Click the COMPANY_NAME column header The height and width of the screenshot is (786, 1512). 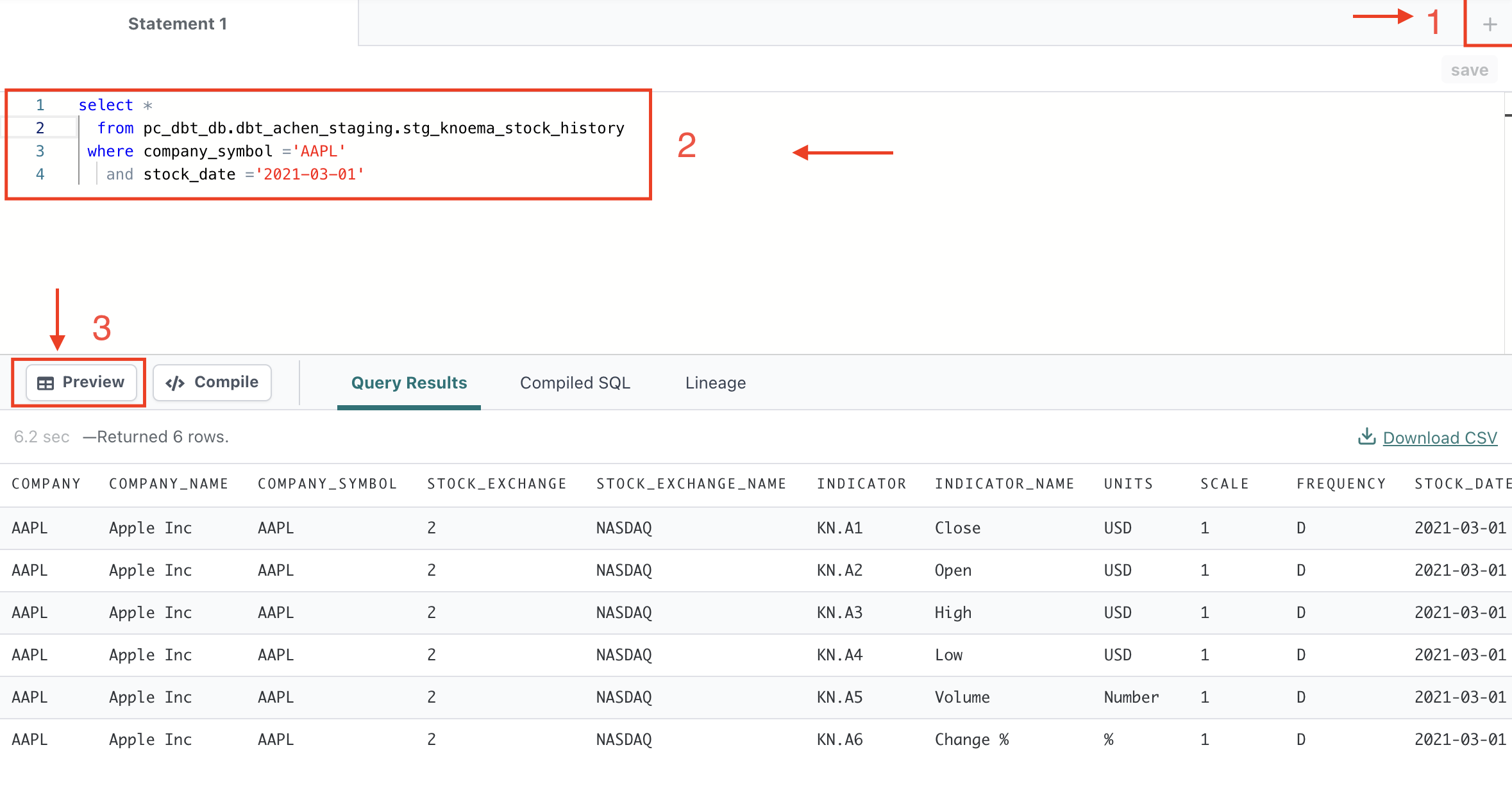[168, 484]
